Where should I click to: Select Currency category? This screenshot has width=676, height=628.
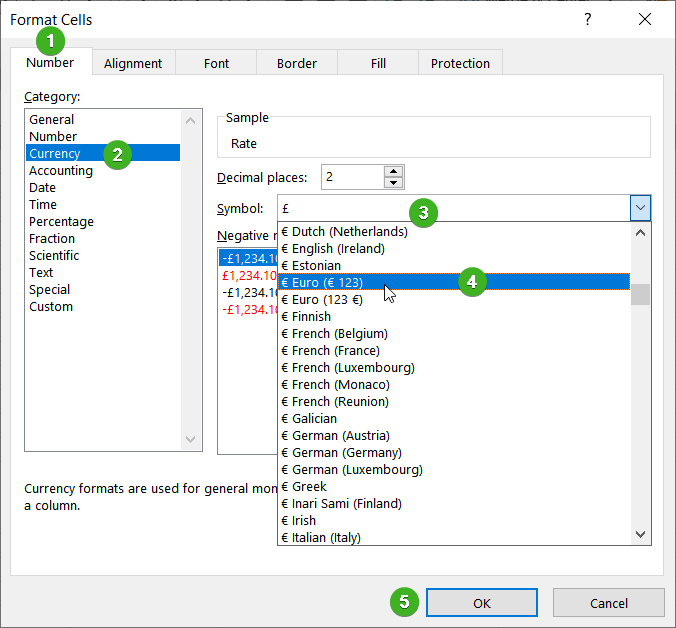pos(103,153)
